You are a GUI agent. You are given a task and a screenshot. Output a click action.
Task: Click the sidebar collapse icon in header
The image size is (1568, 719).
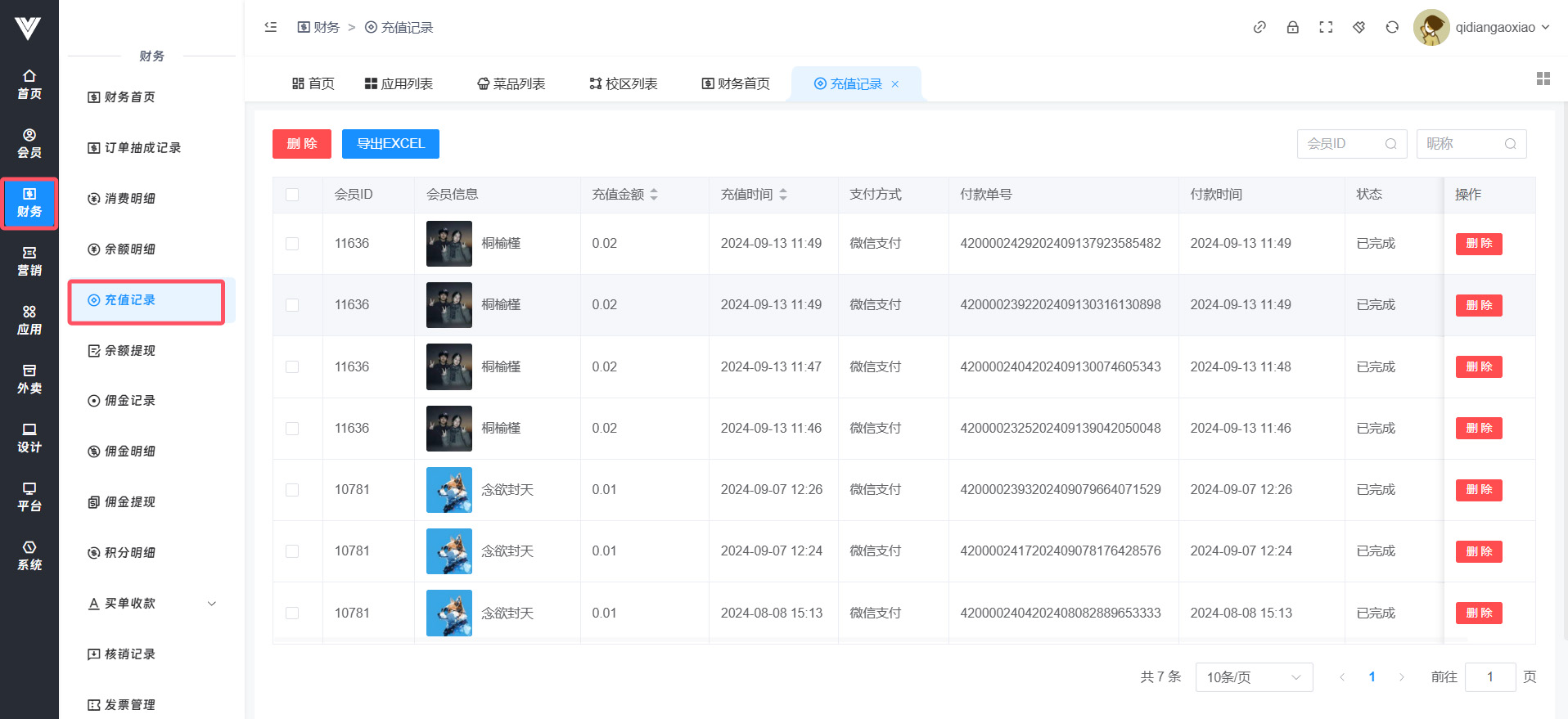click(x=271, y=27)
